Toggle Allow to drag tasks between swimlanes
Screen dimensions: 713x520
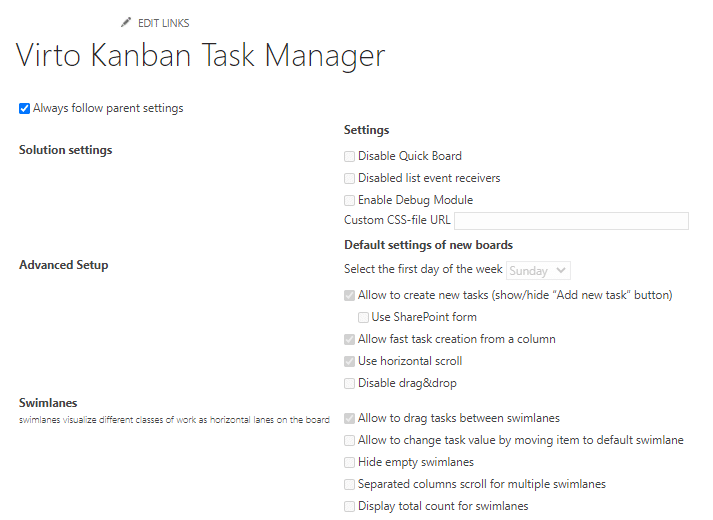tap(349, 419)
